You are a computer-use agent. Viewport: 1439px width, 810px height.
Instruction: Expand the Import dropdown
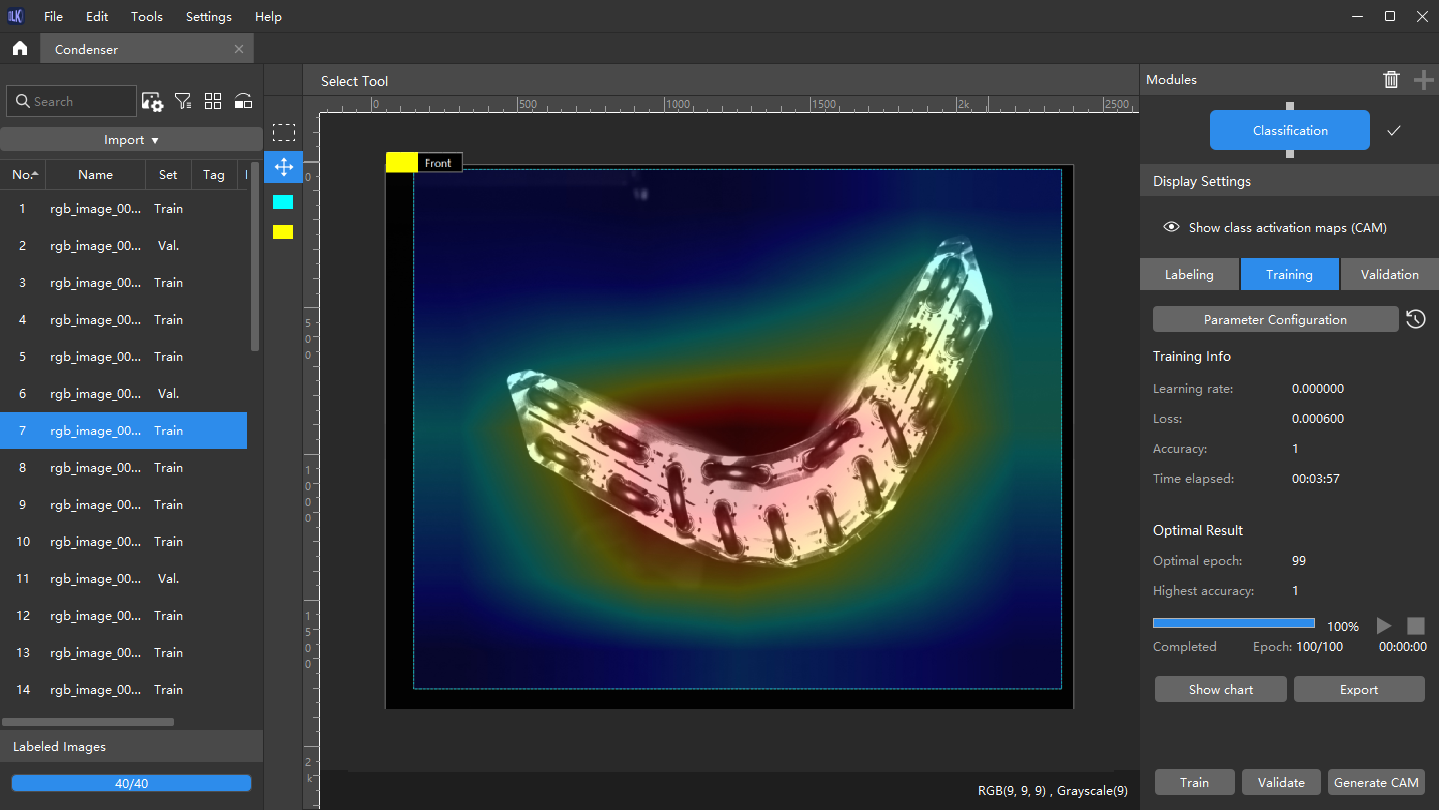(x=131, y=140)
